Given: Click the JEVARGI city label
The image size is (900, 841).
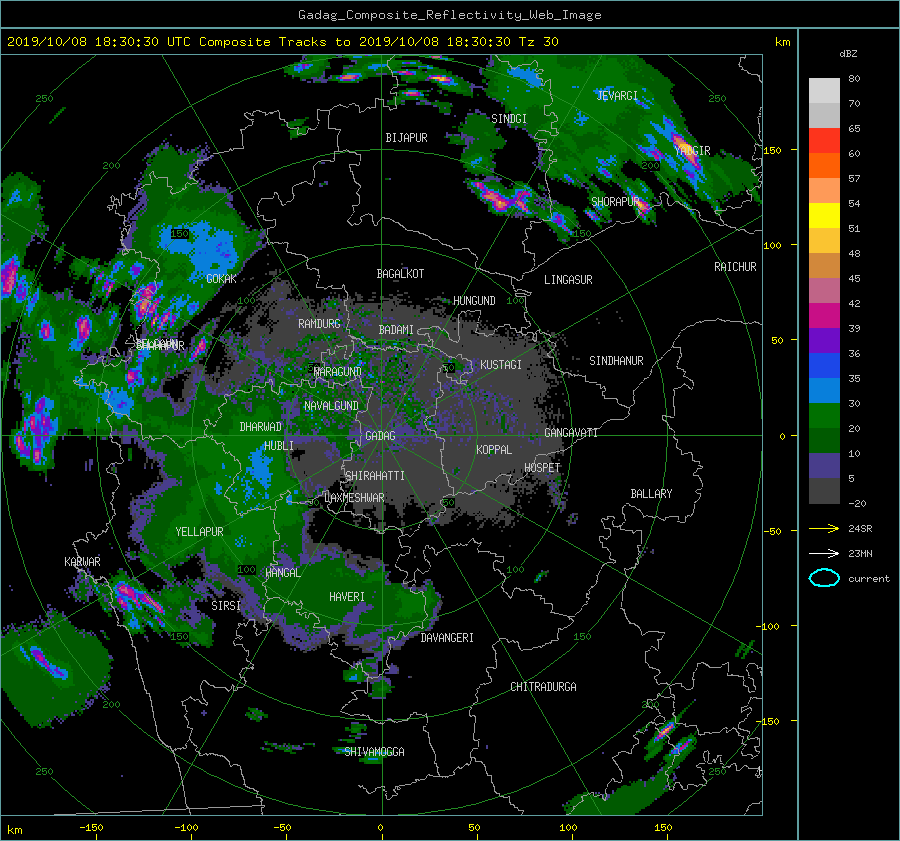Looking at the screenshot, I should 617,96.
